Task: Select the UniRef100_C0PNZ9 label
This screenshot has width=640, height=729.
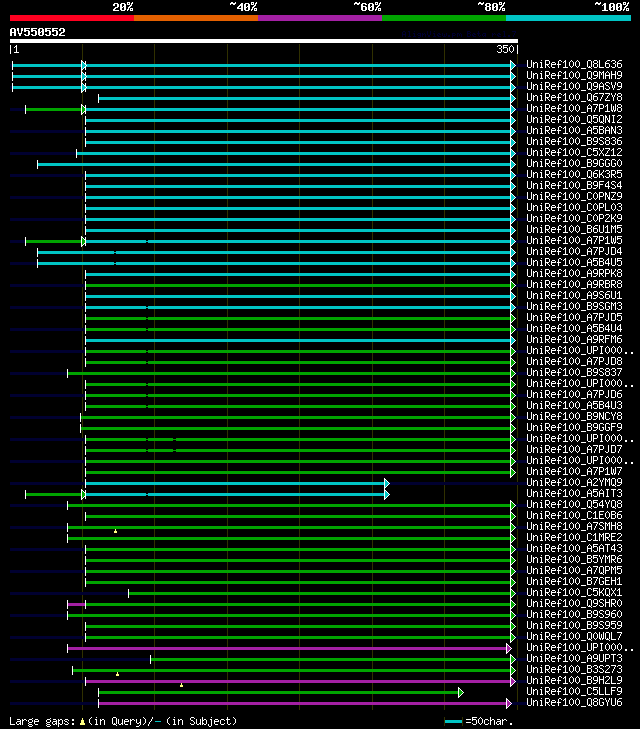Action: point(574,197)
